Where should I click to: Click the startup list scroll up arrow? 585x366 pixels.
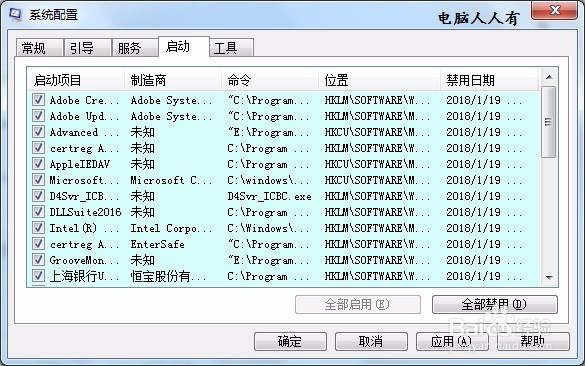pos(549,77)
